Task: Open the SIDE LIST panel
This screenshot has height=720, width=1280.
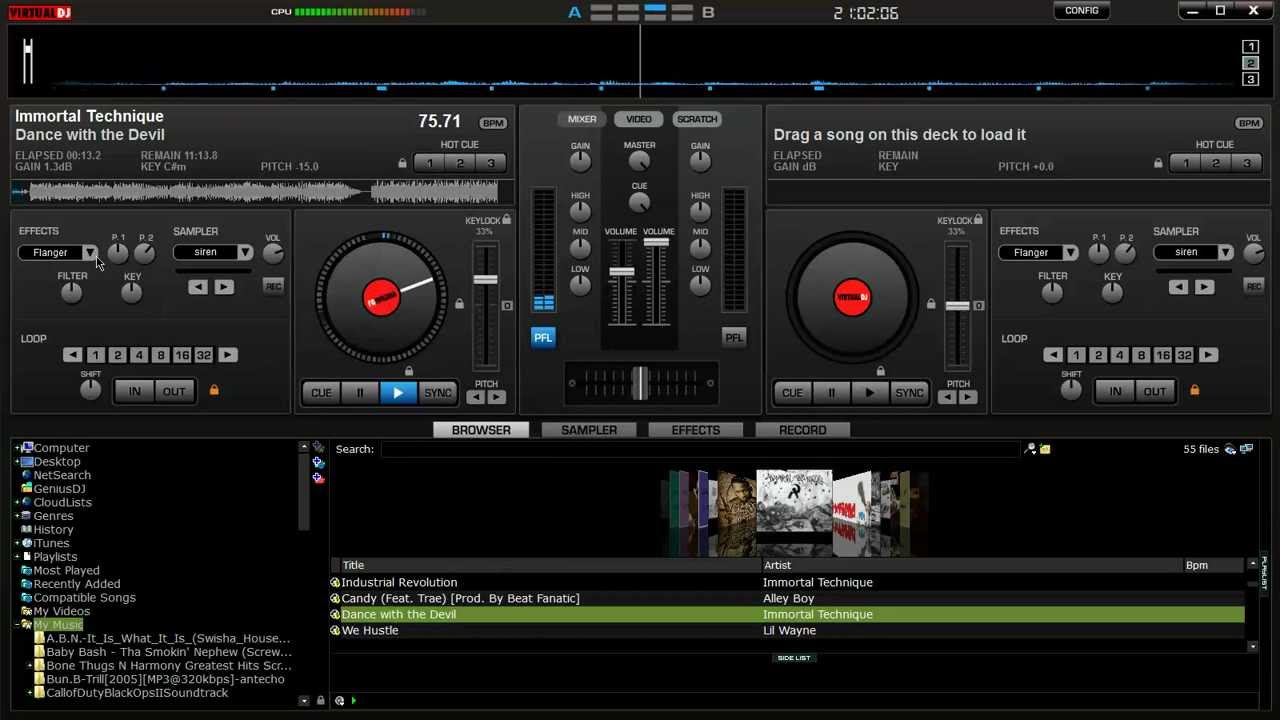Action: [793, 658]
